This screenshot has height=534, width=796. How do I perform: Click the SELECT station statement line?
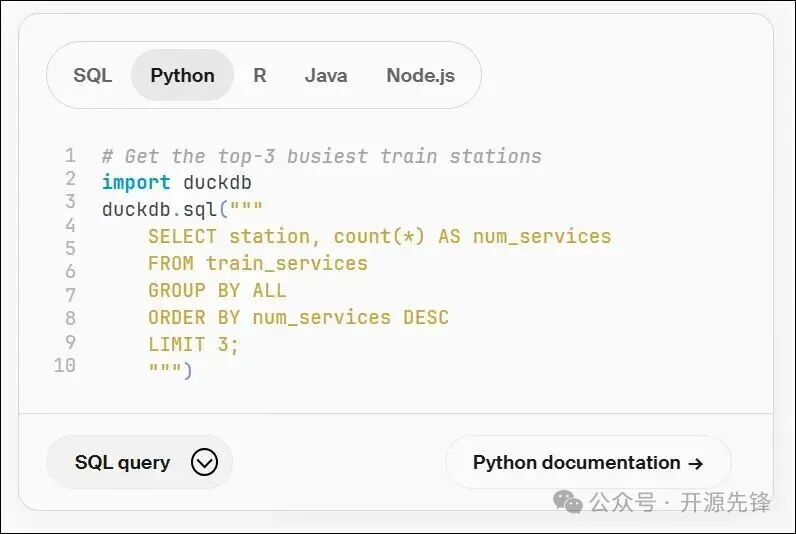pos(379,237)
